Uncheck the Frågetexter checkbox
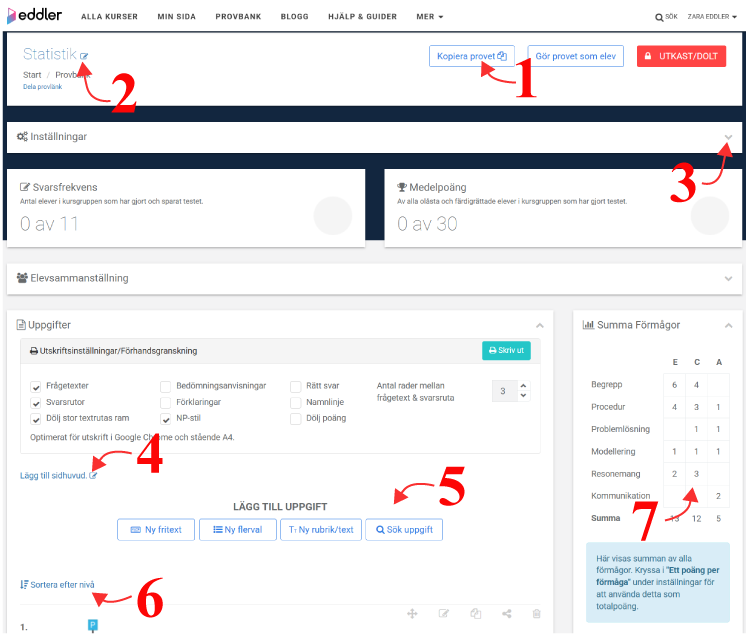 [36, 386]
